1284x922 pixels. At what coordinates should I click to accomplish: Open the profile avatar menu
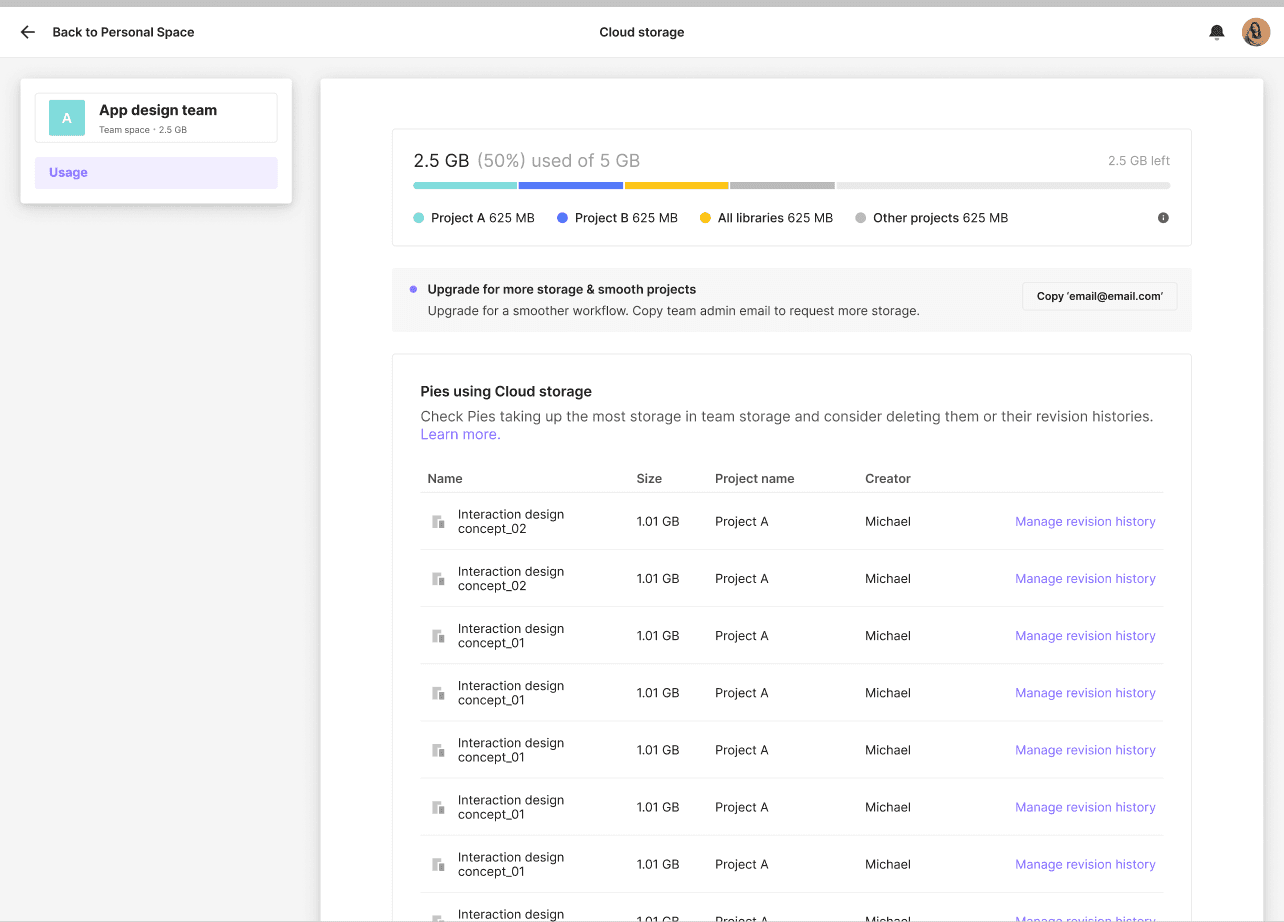pos(1255,31)
